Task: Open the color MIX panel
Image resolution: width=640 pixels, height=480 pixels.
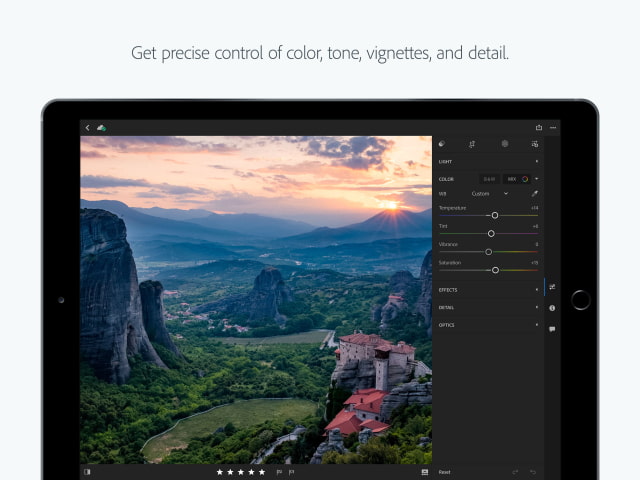Action: pos(517,179)
